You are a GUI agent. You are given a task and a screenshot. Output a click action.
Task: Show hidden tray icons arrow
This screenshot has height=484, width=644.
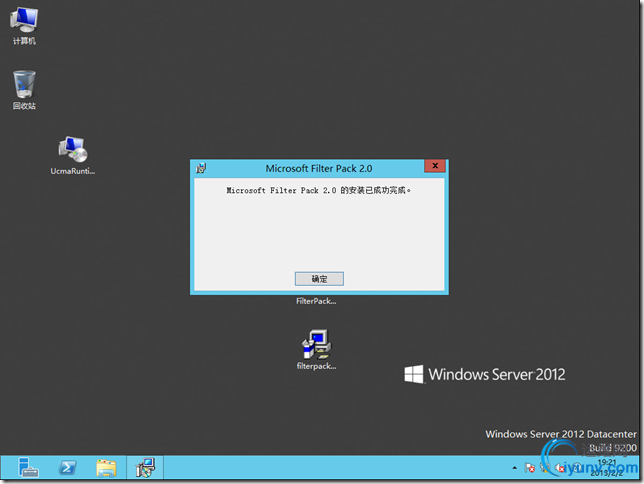point(515,468)
